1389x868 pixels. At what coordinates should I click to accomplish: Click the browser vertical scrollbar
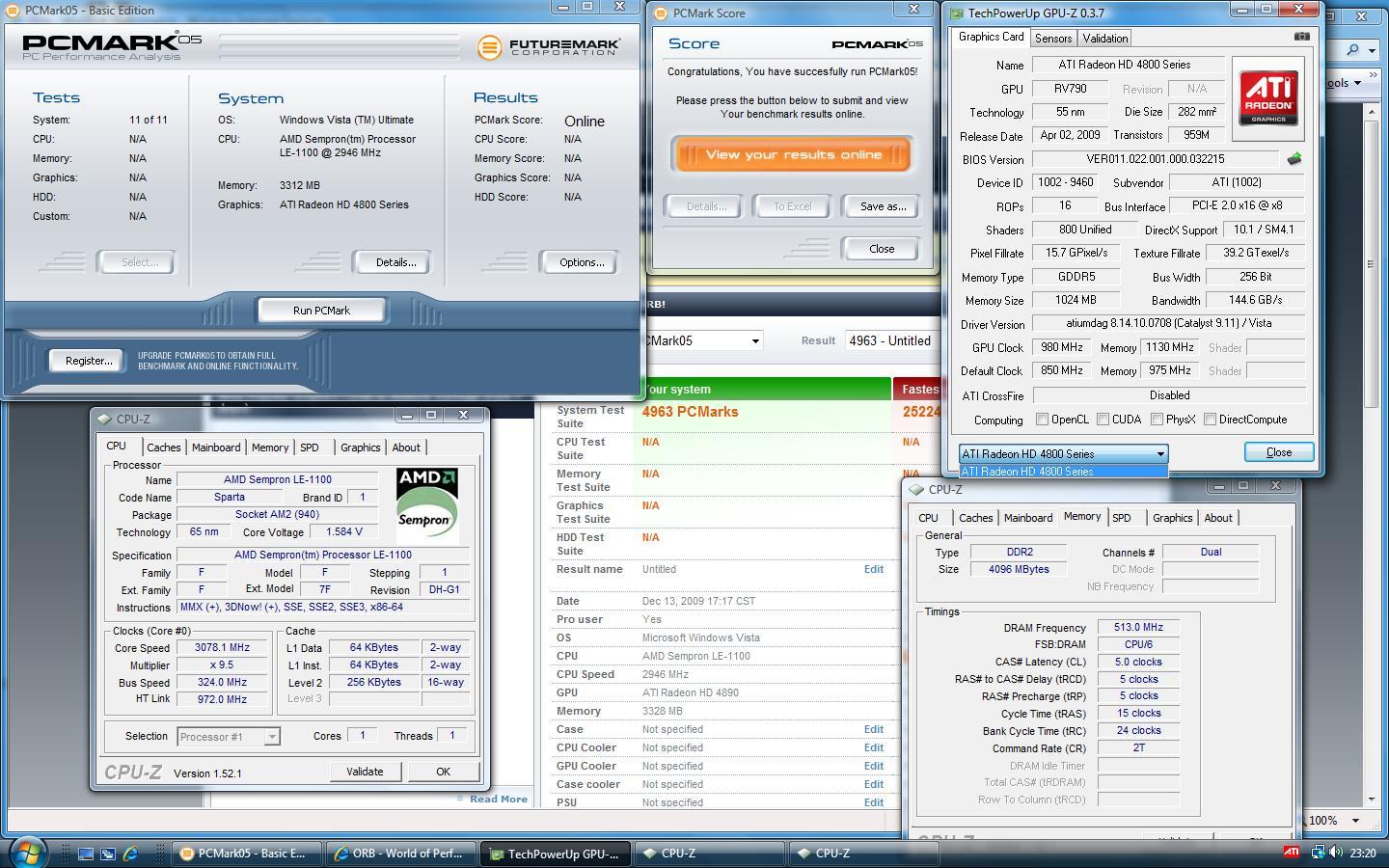pyautogui.click(x=1372, y=453)
